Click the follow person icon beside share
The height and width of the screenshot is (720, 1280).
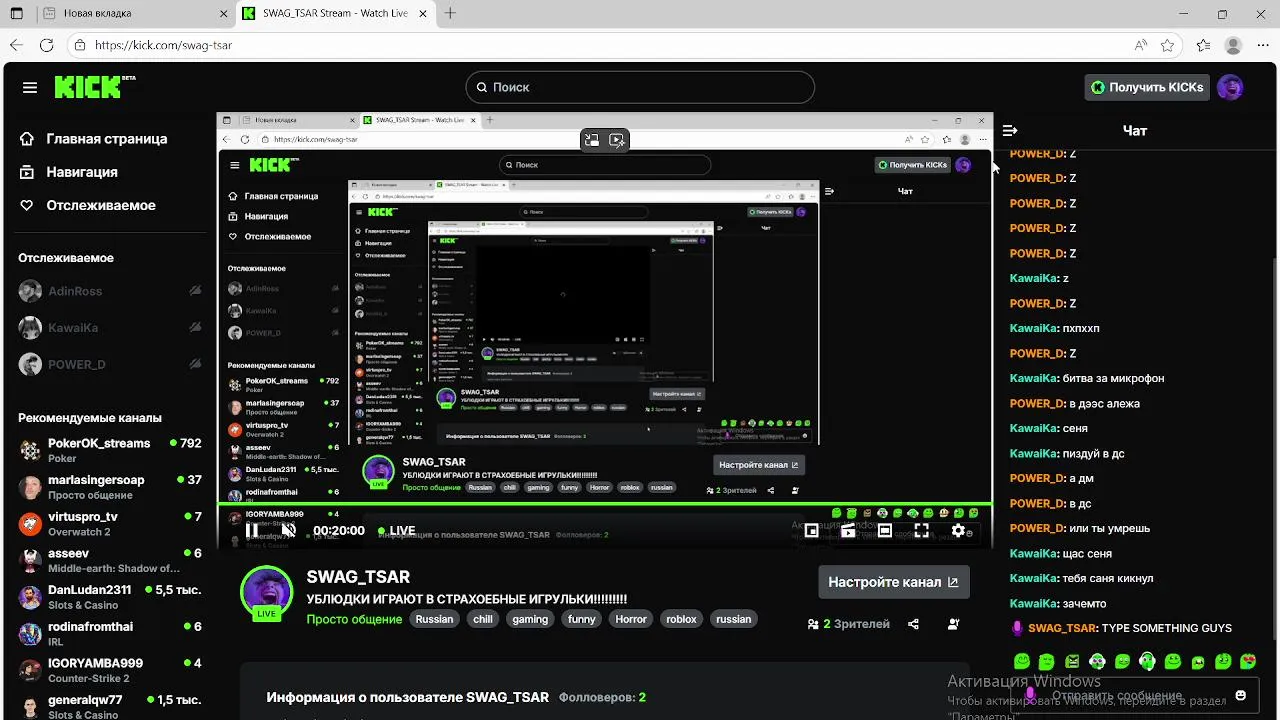(953, 624)
